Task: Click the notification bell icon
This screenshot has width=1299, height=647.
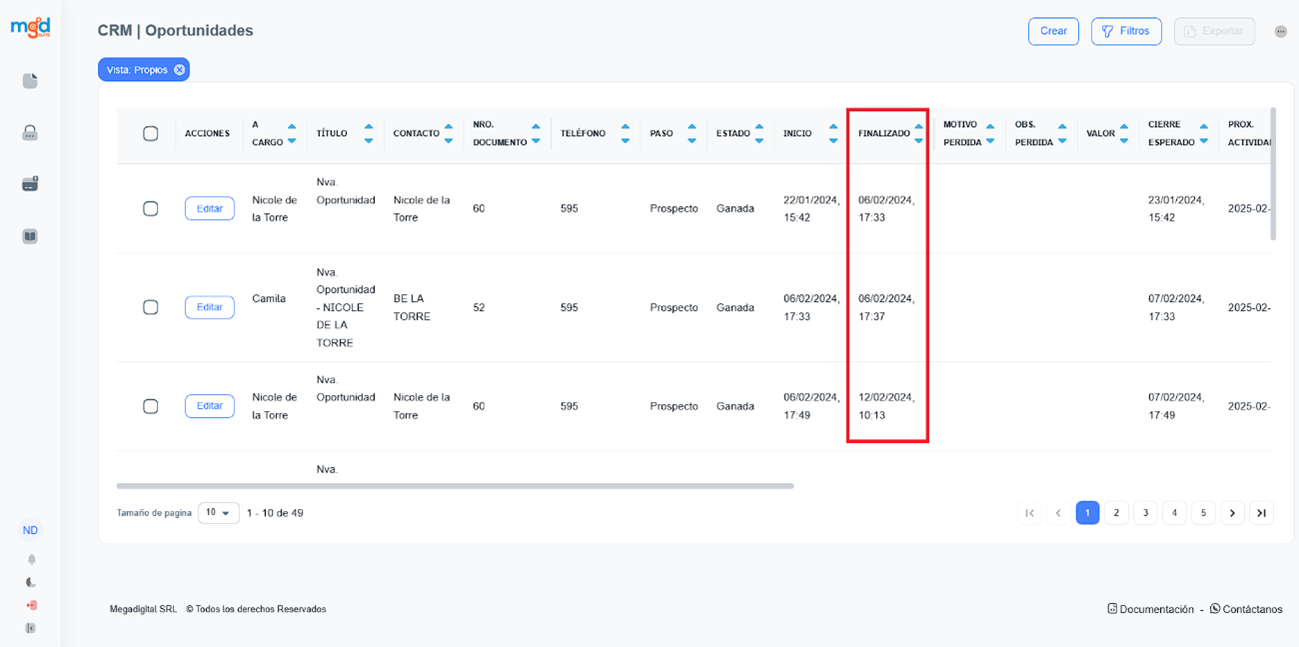Action: point(31,559)
